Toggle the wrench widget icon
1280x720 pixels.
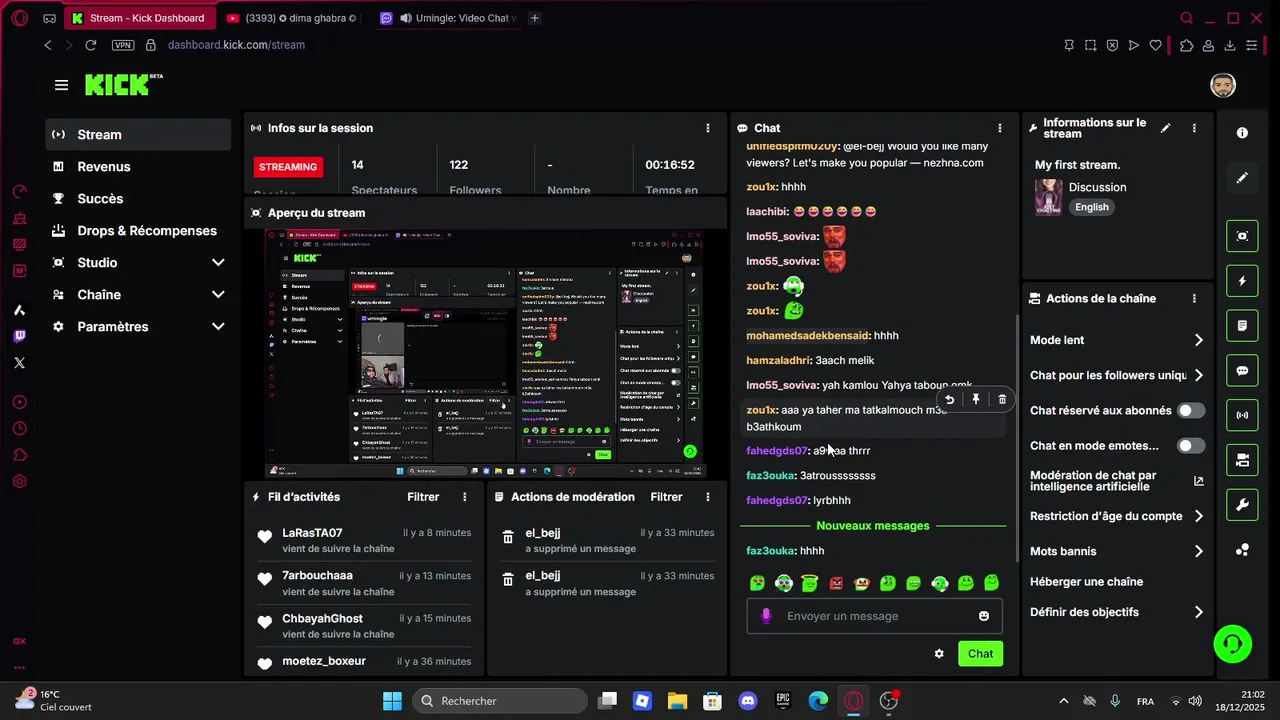1242,505
